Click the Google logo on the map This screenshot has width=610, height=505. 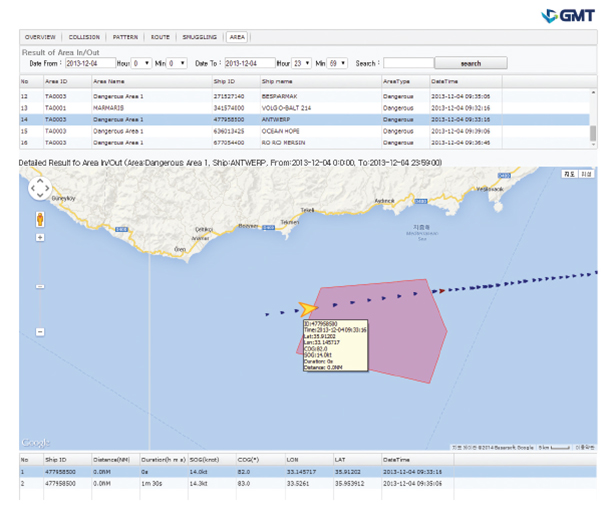click(x=35, y=442)
